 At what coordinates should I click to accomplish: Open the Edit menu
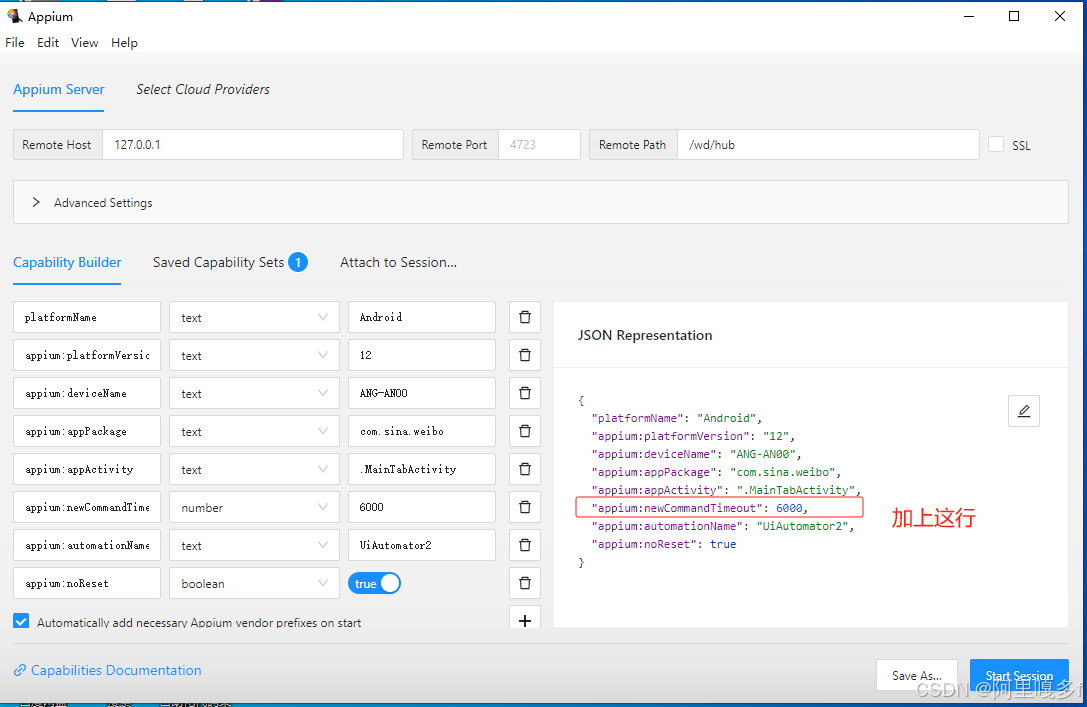pos(48,42)
